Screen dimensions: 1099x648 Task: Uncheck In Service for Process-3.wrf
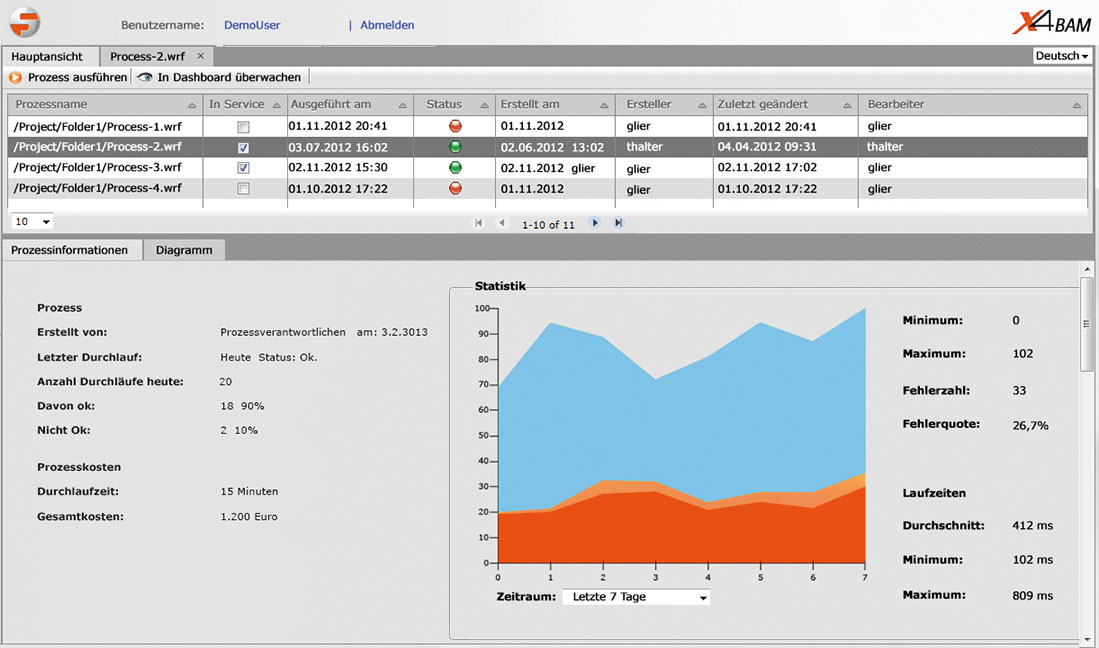coord(243,168)
